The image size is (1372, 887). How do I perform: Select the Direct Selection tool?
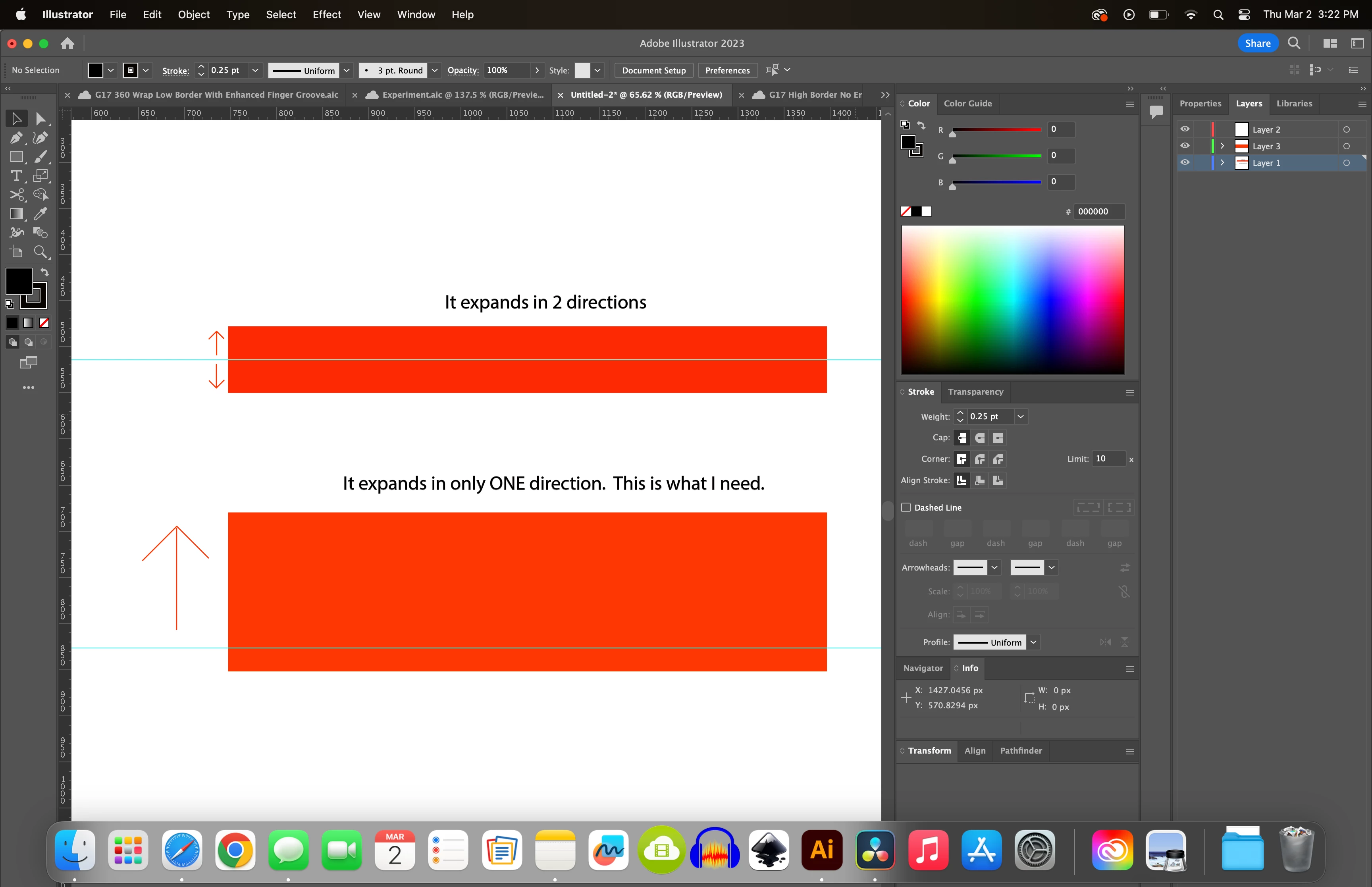pos(40,119)
